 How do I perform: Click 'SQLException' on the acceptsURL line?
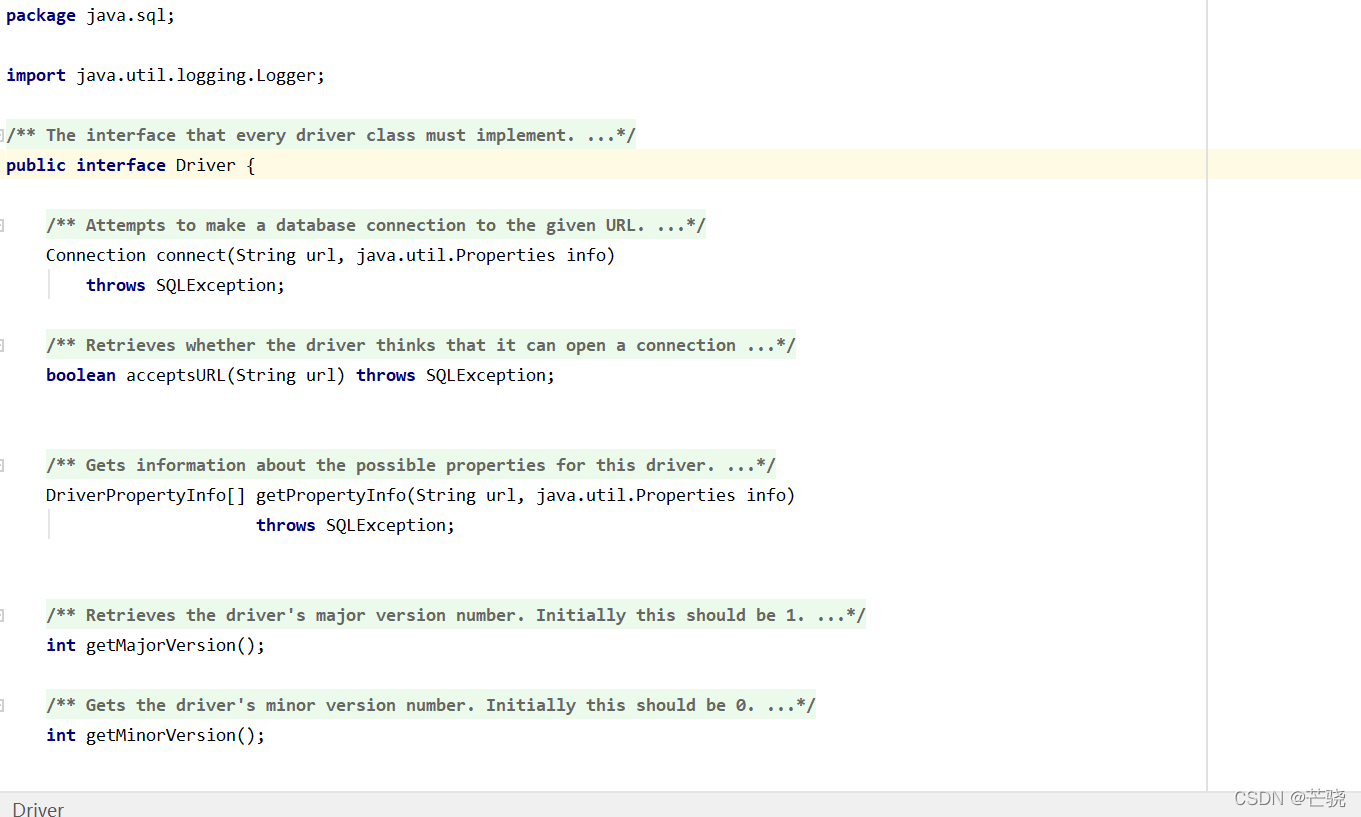tap(486, 375)
